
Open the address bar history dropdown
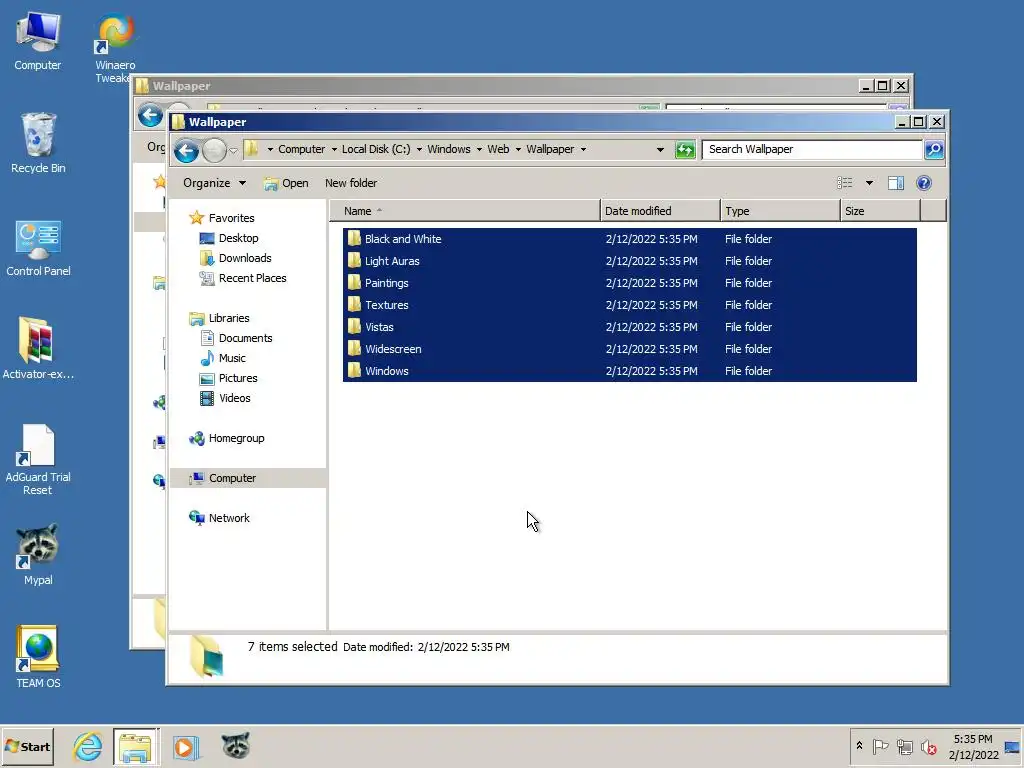660,150
